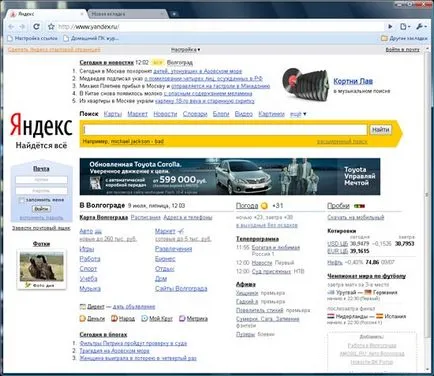This screenshot has height=376, width=434.
Task: Open the расширенный поиск link
Action: click(342, 141)
